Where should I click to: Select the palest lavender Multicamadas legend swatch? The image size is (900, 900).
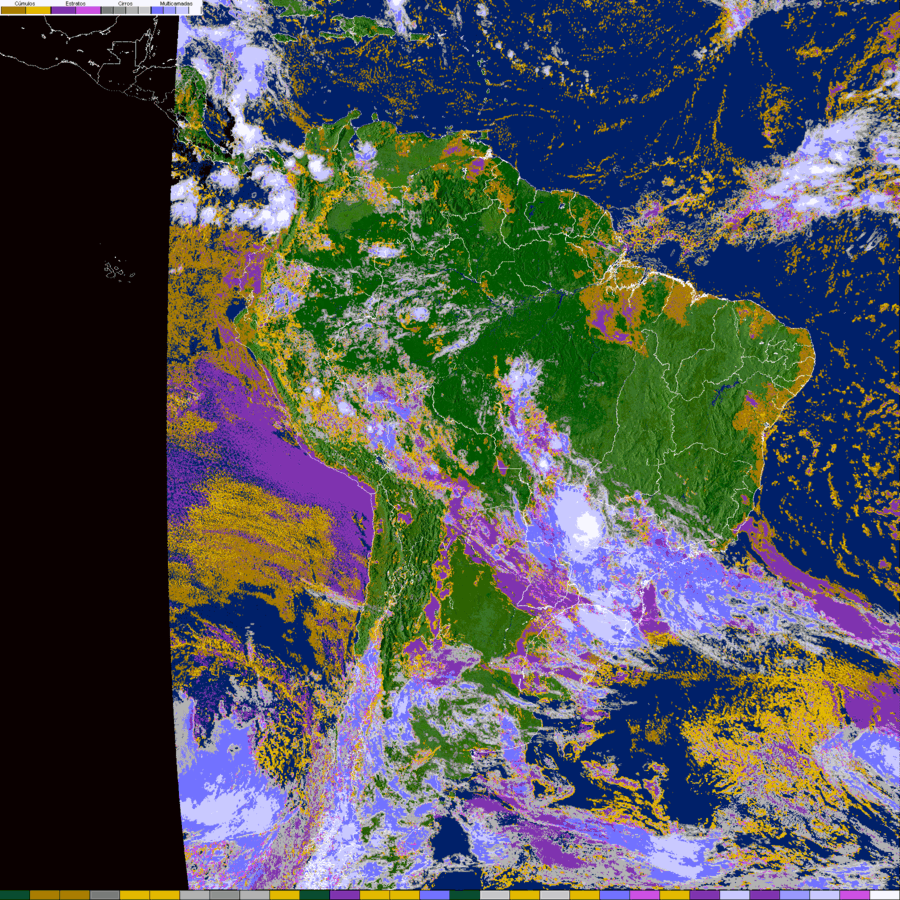click(182, 10)
